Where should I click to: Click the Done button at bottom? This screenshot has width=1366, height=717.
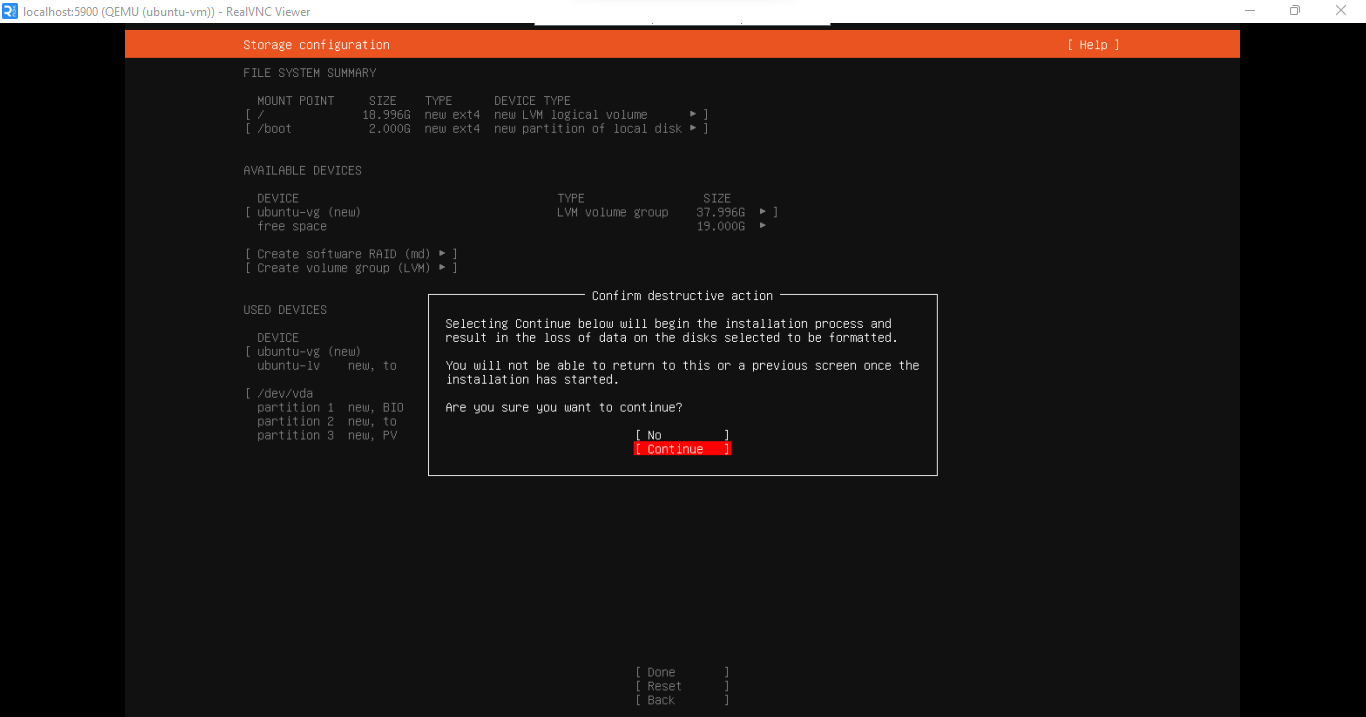(x=682, y=672)
